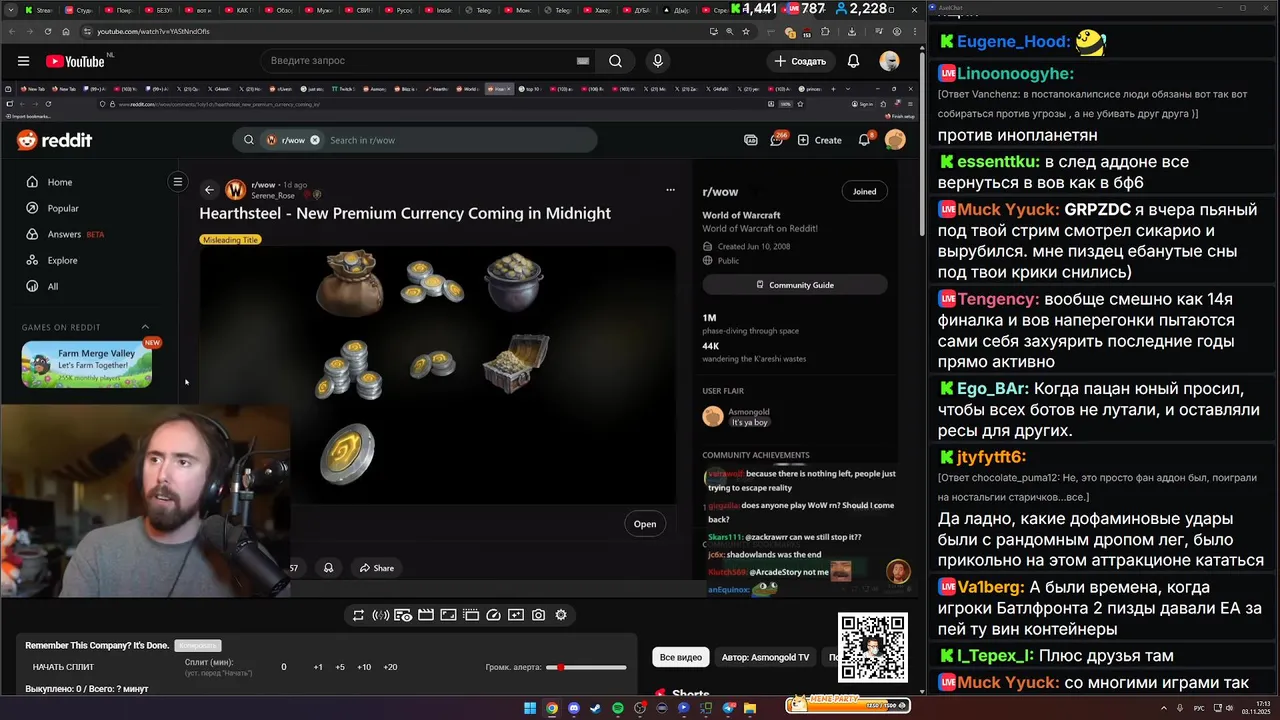The height and width of the screenshot is (720, 1280).
Task: Start voice search with the microphone icon
Action: (657, 61)
